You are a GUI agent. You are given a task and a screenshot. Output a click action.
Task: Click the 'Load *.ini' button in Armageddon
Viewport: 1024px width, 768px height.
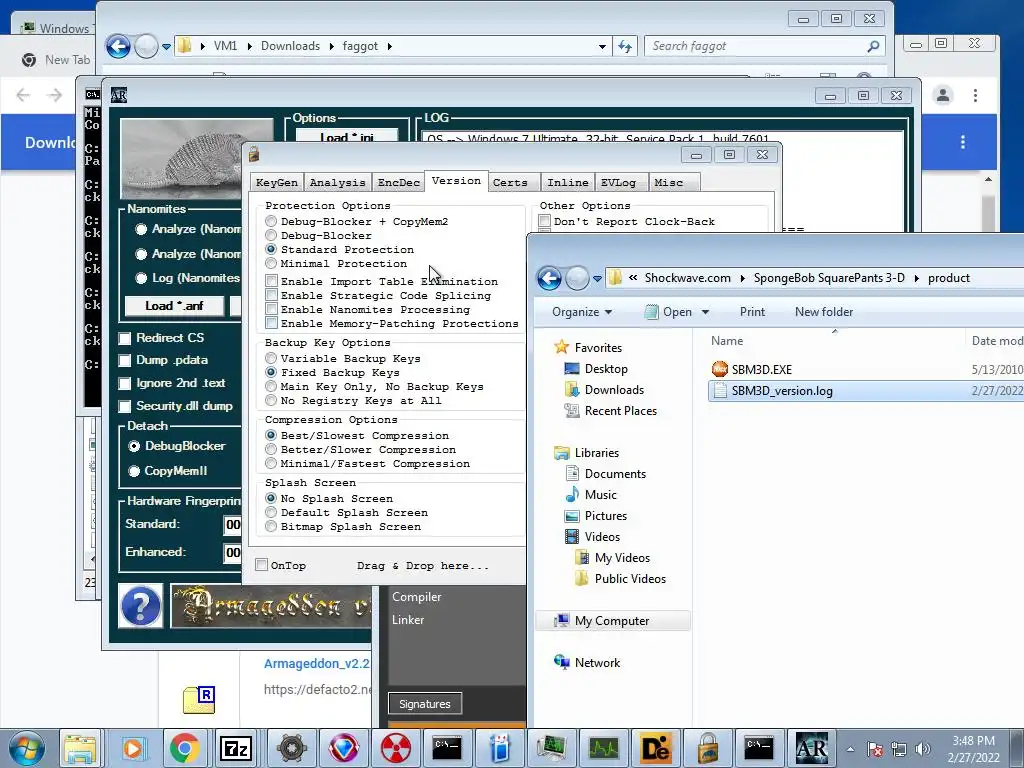coord(347,136)
